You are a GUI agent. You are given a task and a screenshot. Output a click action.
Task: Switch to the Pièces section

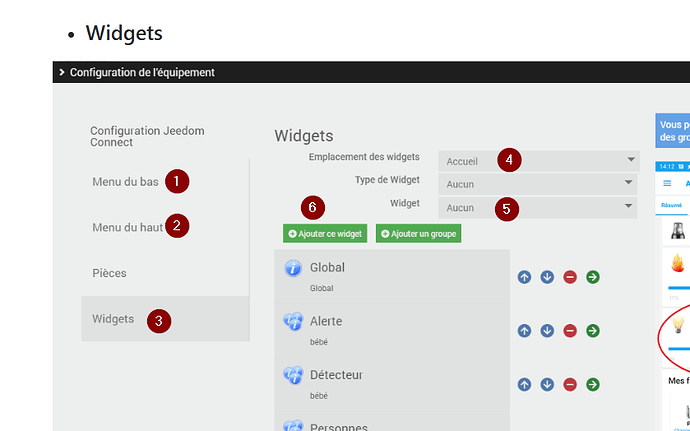[x=109, y=273]
